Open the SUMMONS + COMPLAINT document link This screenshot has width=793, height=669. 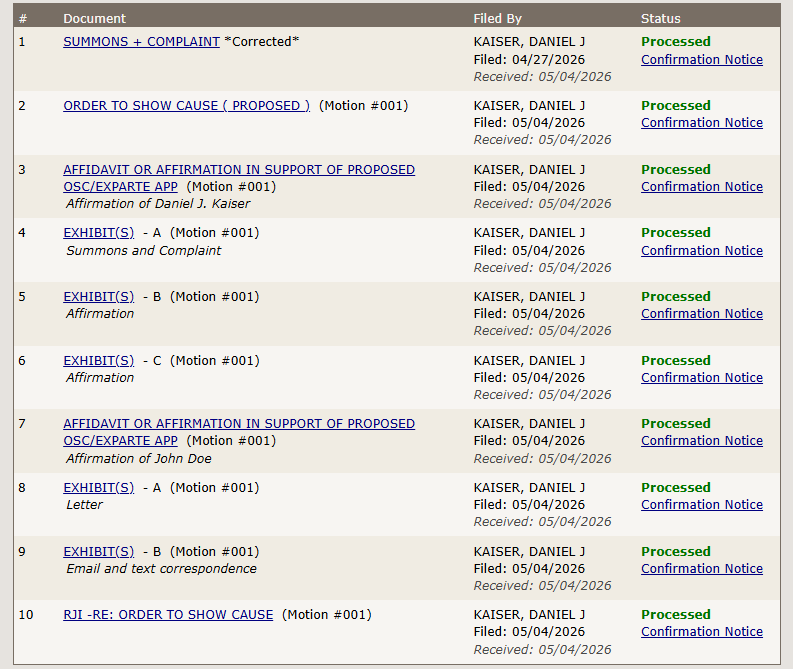[x=142, y=41]
